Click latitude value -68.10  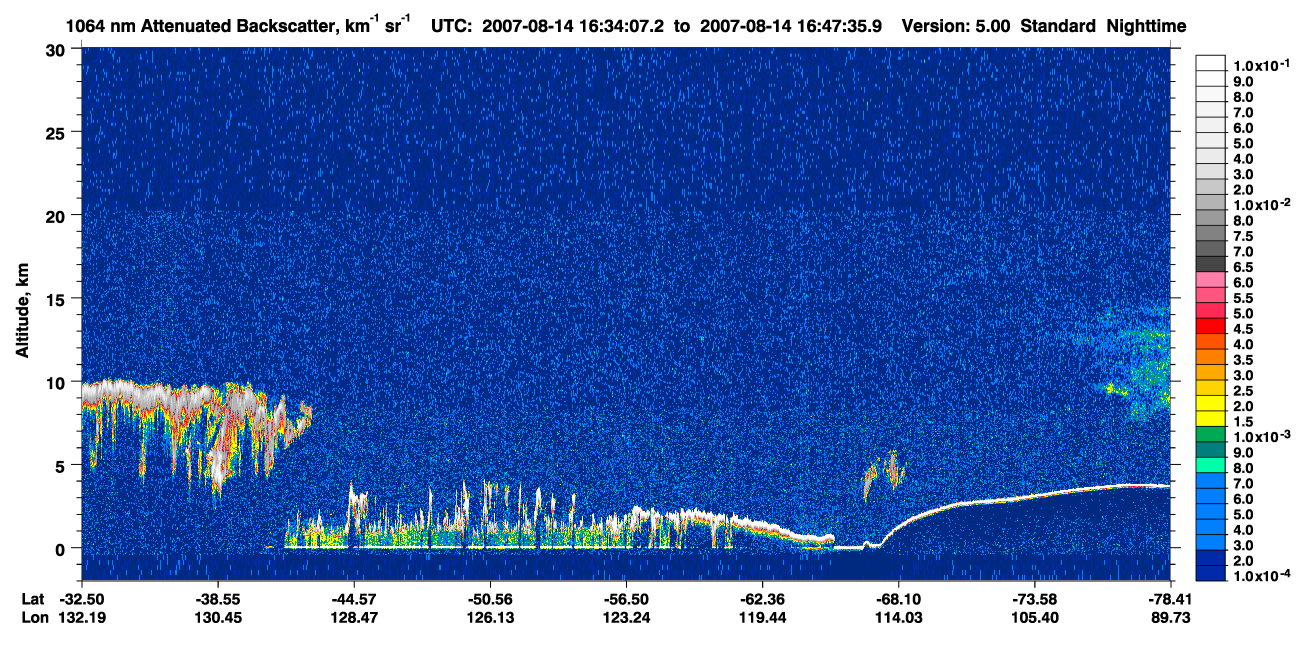(x=898, y=598)
